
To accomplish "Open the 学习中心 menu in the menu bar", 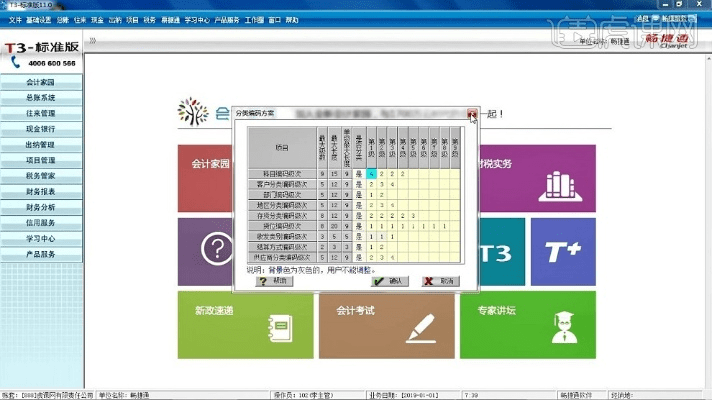I will click(x=197, y=20).
